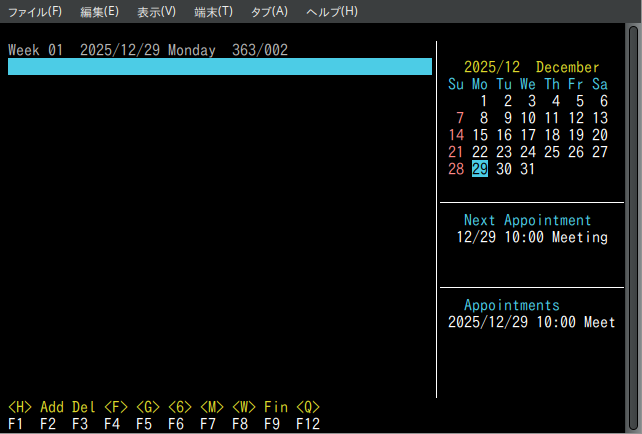Open the タブ(A) menu
Image resolution: width=642 pixels, height=434 pixels.
point(268,12)
